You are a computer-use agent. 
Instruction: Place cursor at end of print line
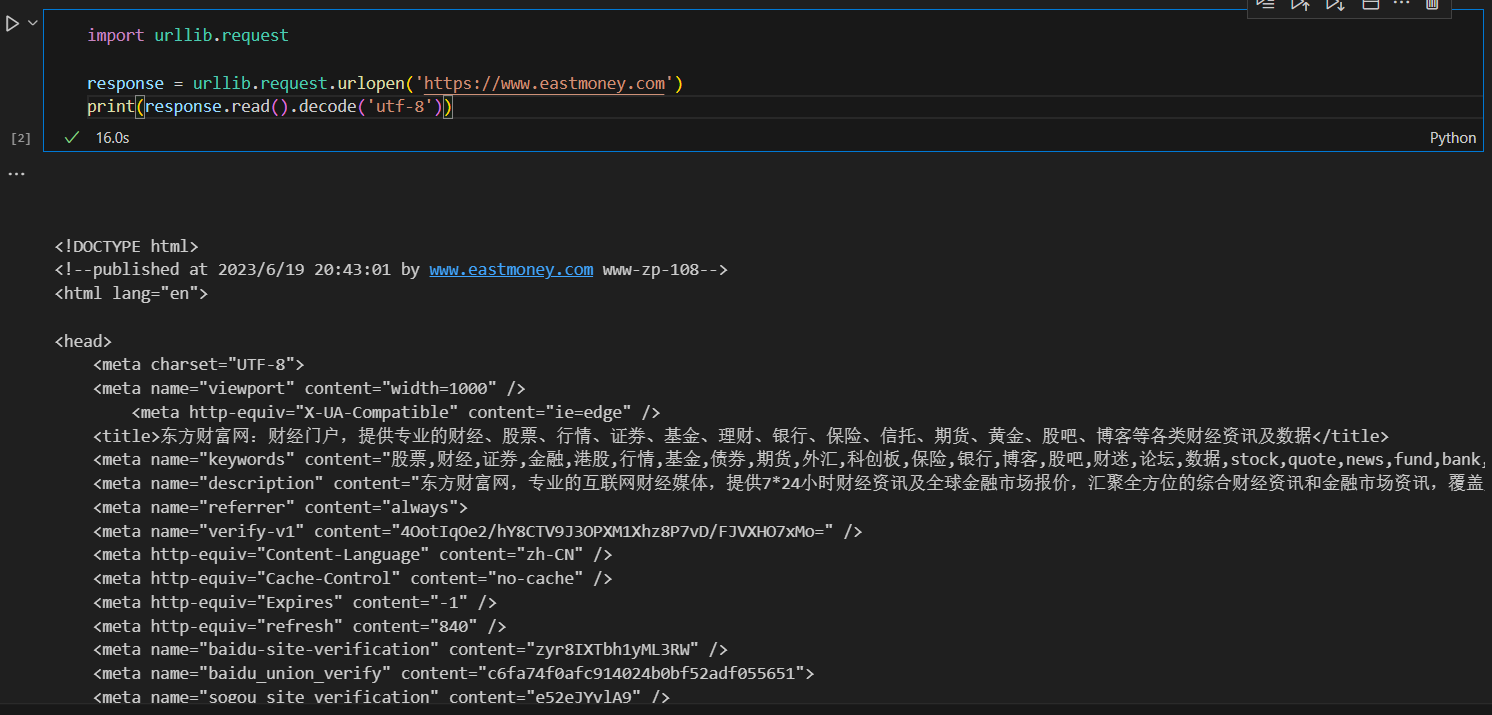click(455, 107)
